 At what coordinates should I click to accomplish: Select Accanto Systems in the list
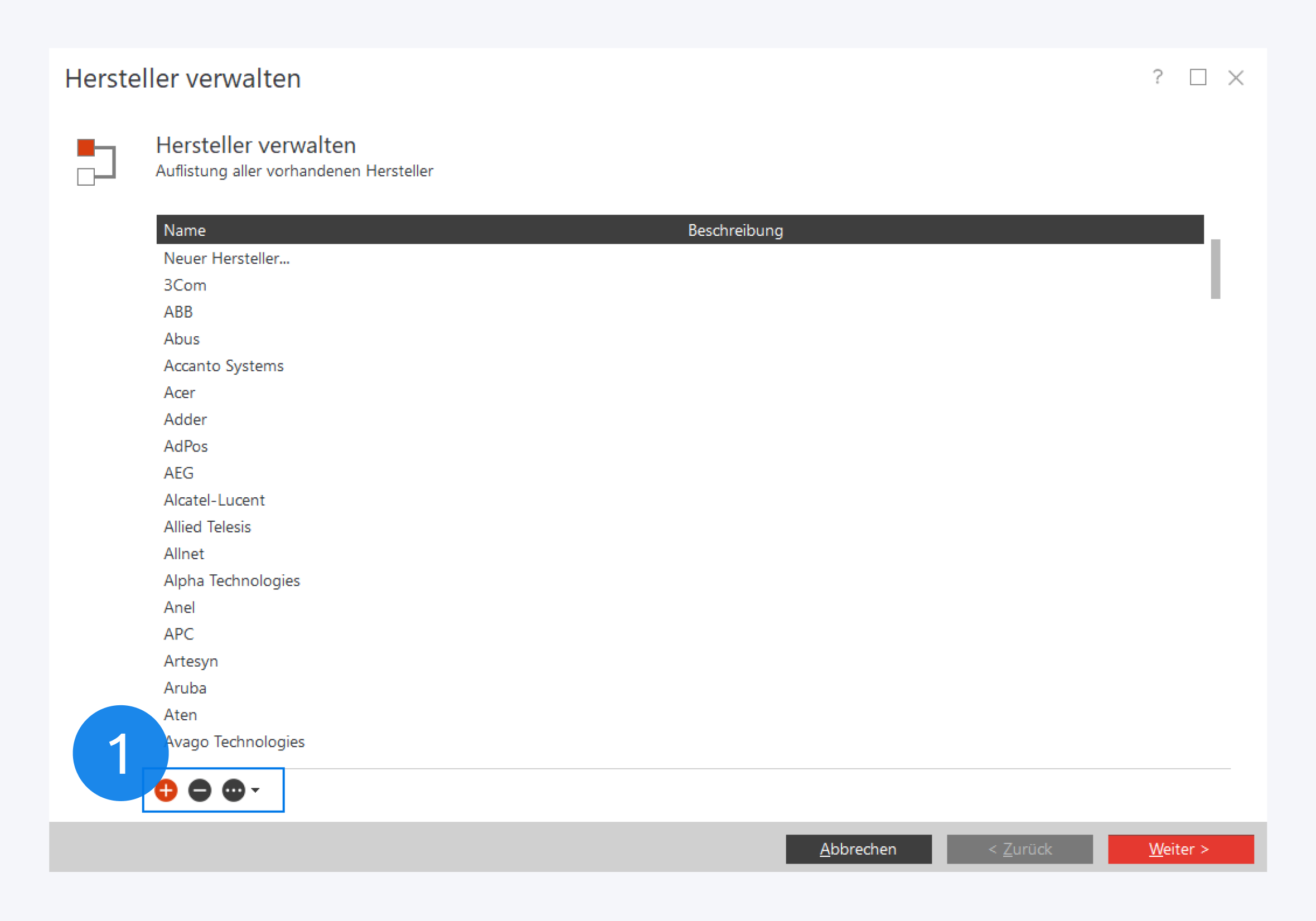coord(224,366)
